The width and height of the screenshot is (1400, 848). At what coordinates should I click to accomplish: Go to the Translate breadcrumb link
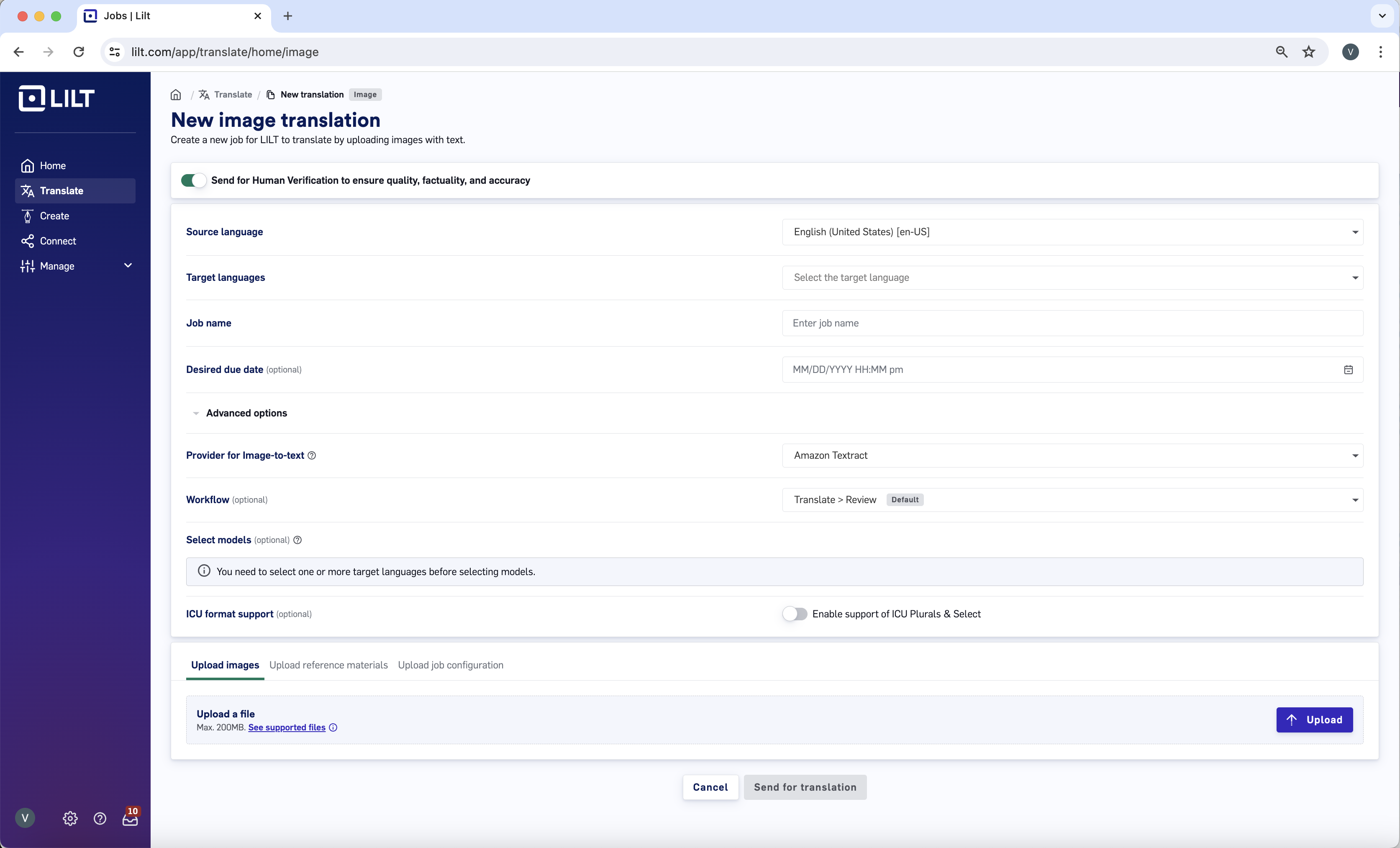226,94
